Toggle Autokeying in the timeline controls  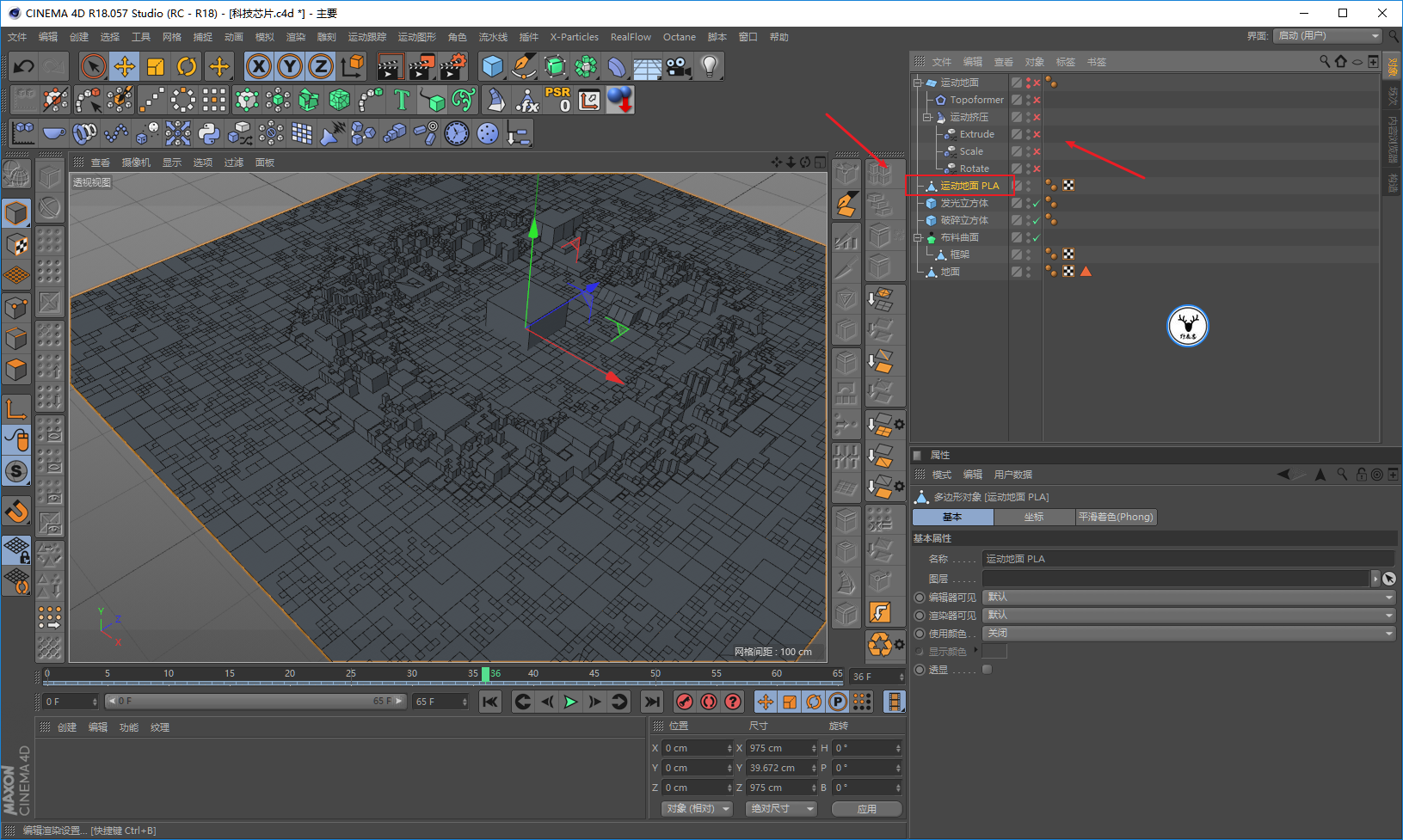coord(709,702)
